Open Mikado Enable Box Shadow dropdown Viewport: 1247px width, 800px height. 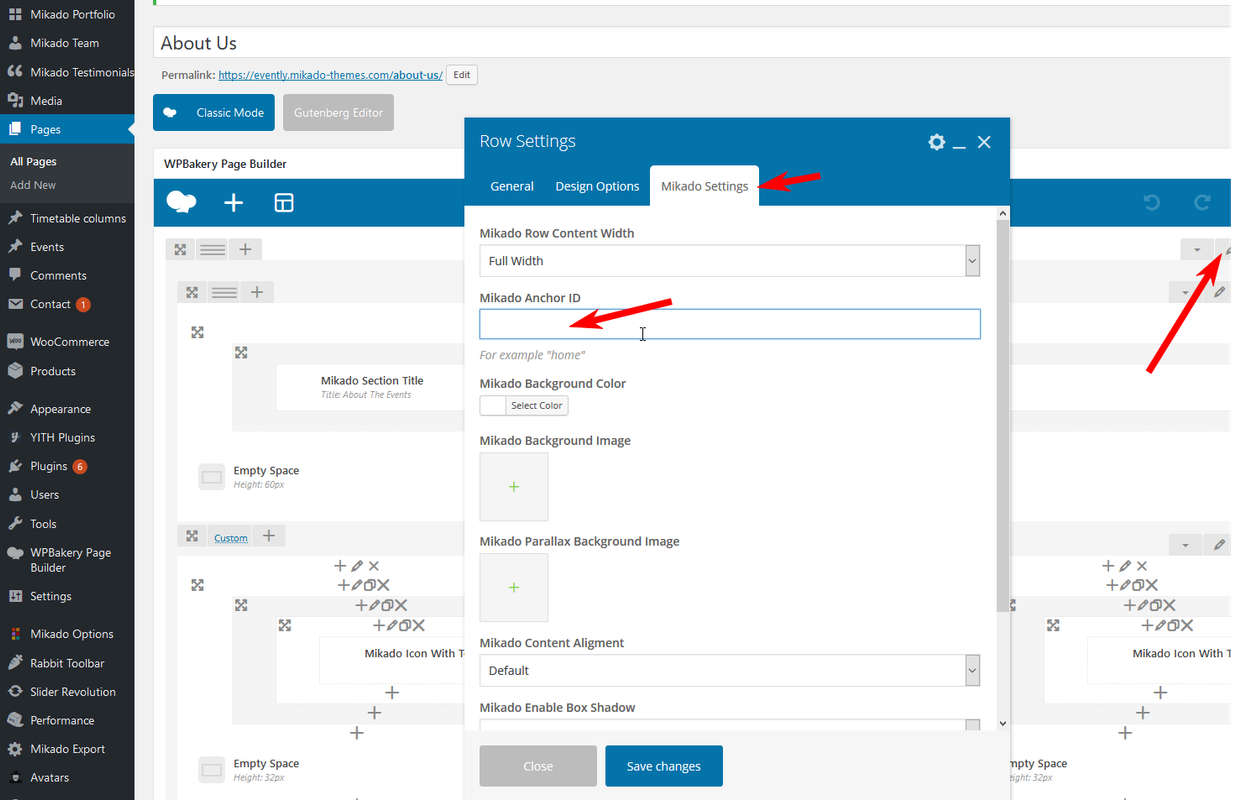729,726
